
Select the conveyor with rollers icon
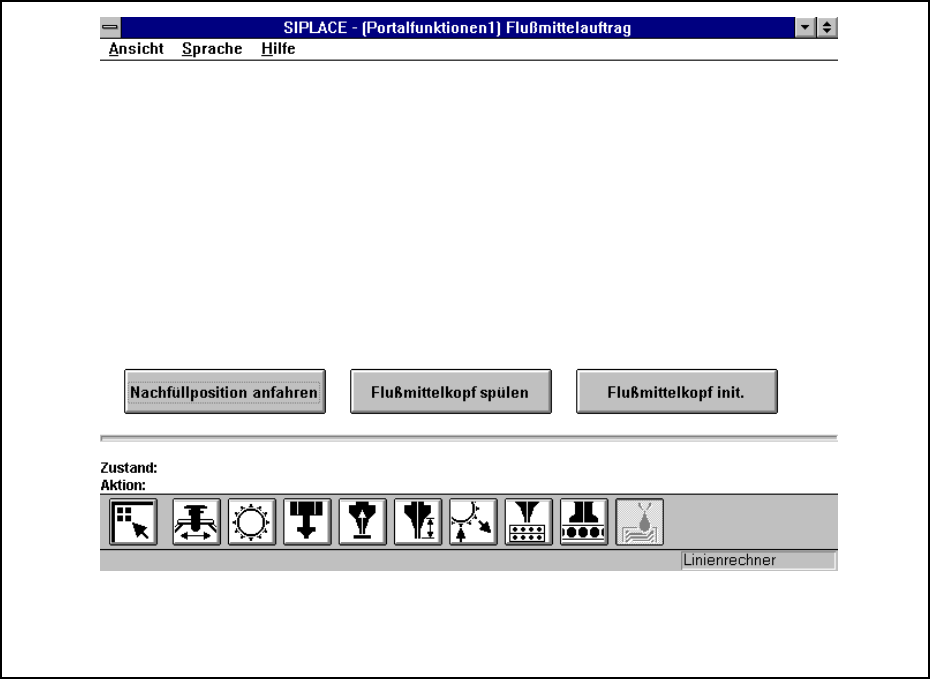(584, 522)
